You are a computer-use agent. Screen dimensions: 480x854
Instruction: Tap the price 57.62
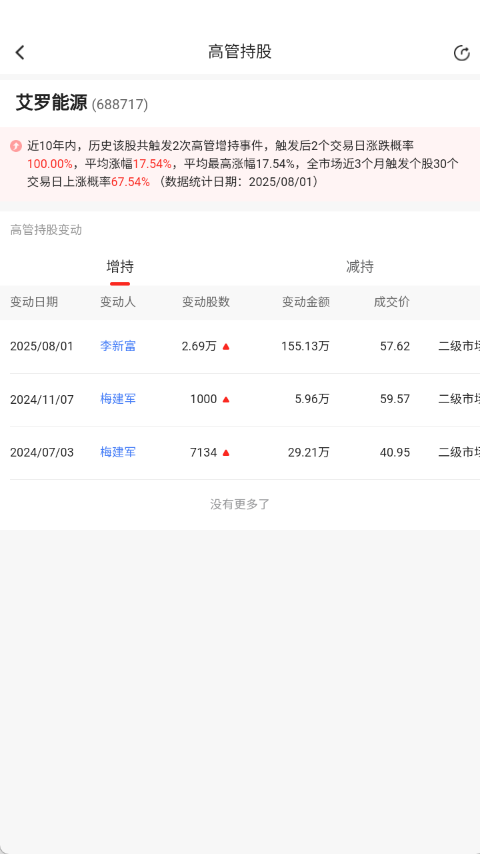pos(395,346)
